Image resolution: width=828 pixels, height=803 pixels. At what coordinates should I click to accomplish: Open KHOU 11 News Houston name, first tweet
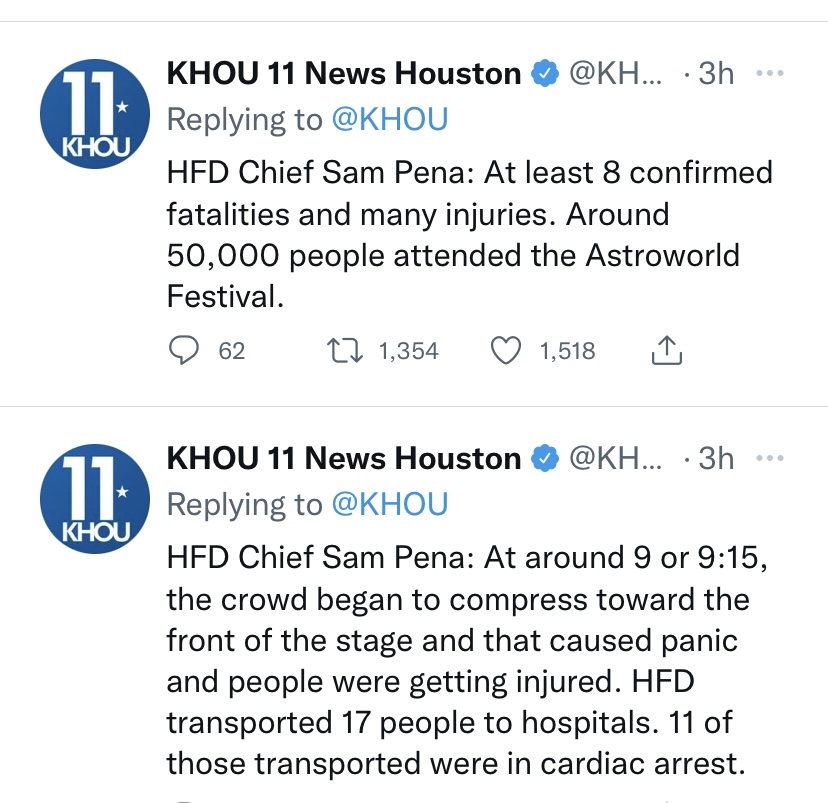344,73
